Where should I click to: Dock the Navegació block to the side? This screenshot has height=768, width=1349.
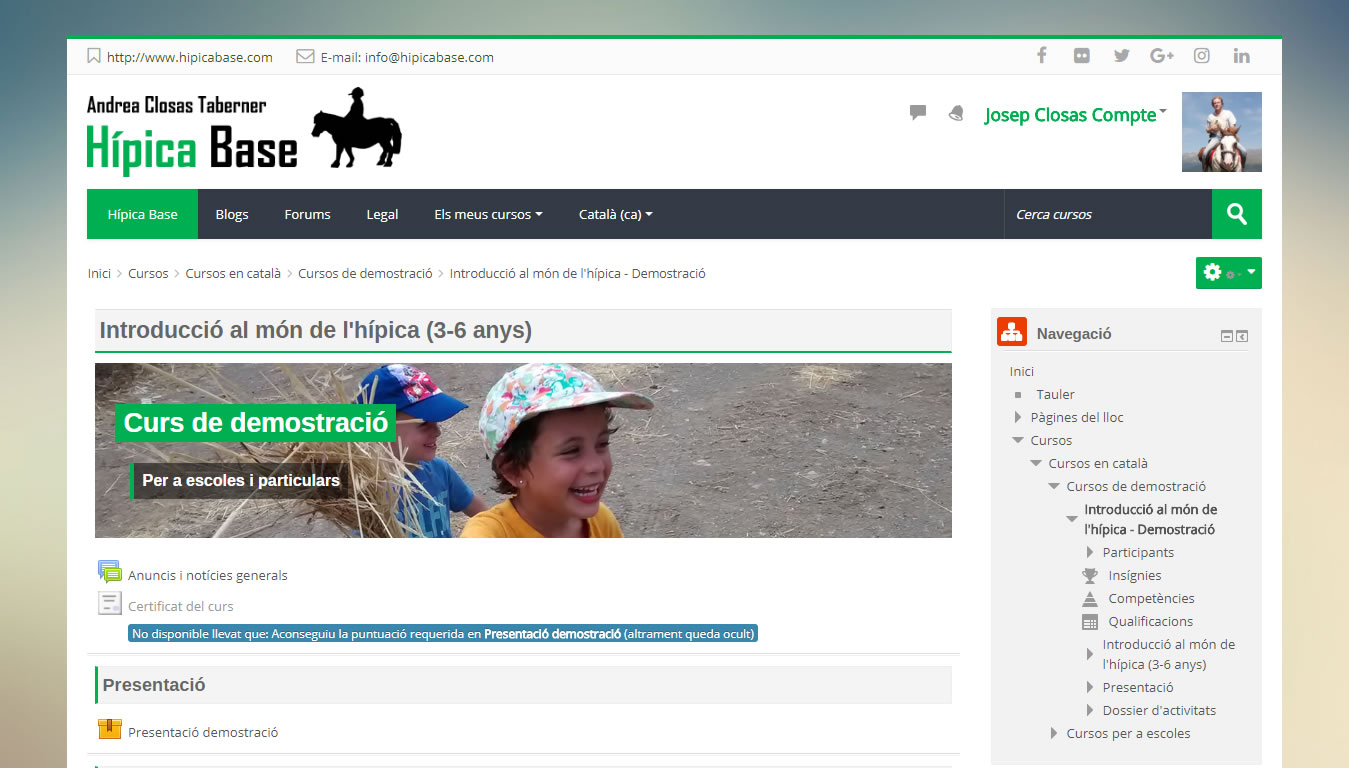[1242, 336]
